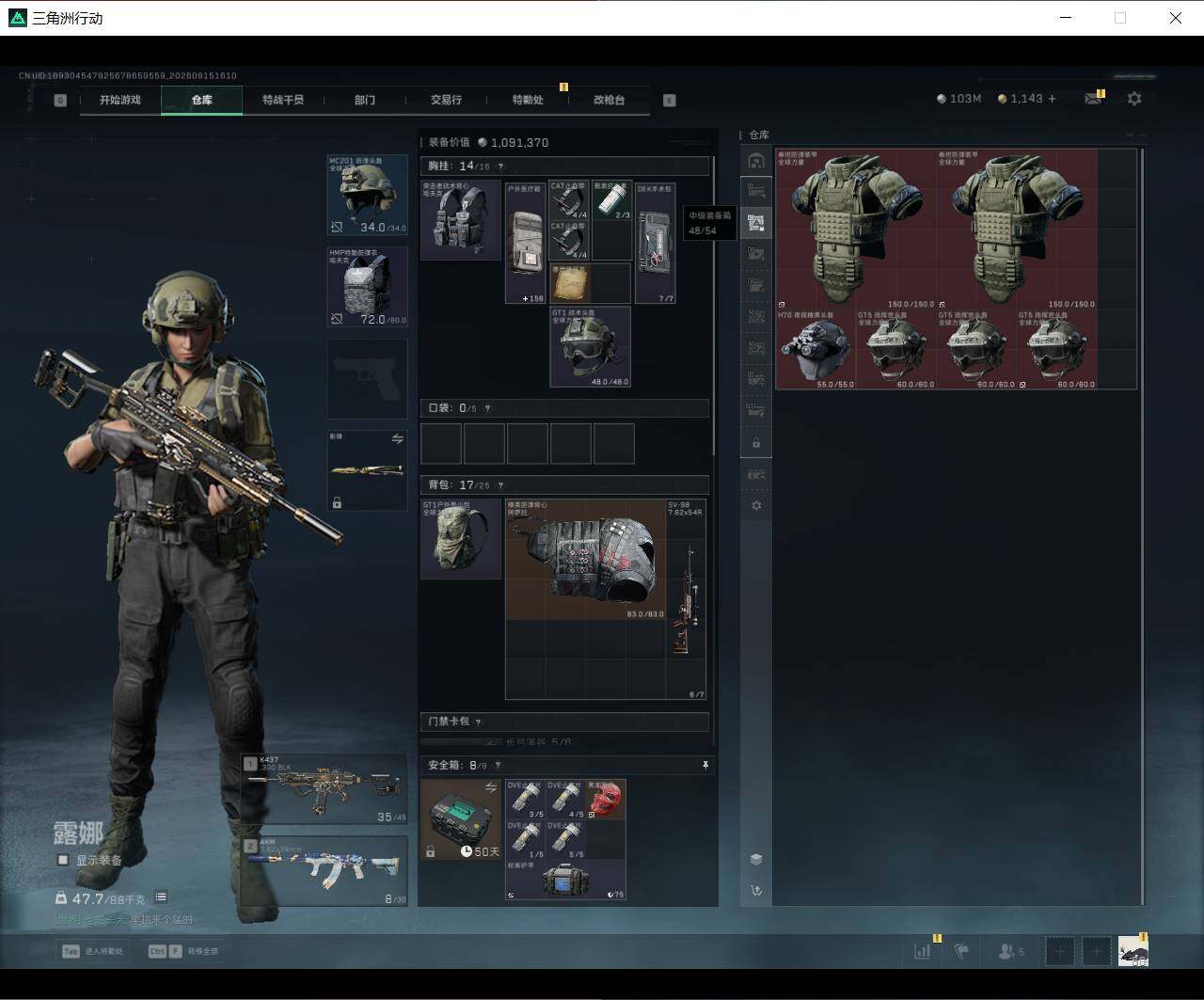Select the SV-98 sniper rifle in backpack
This screenshot has height=1000, width=1204.
(686, 599)
